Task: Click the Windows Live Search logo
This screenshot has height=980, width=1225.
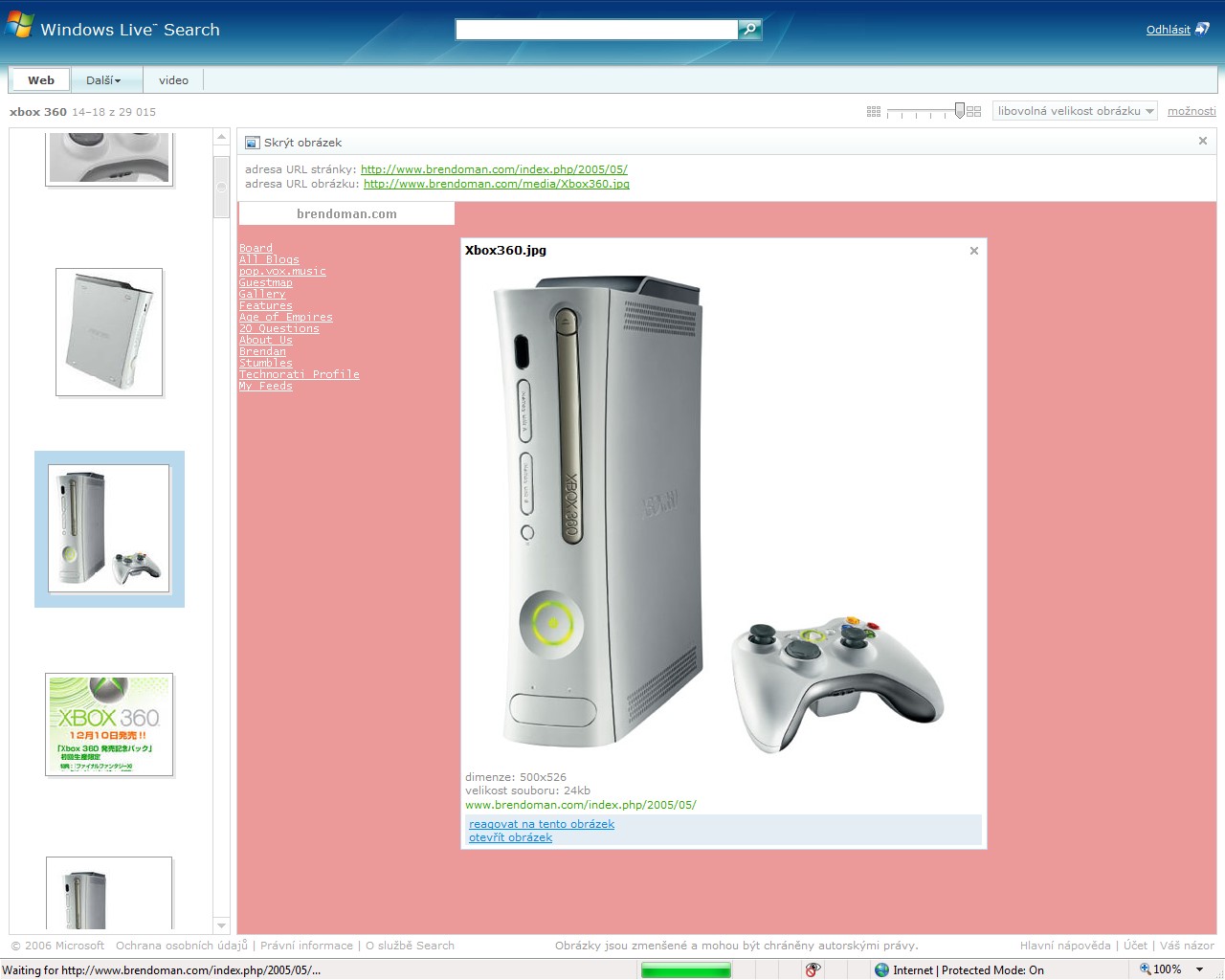Action: [x=113, y=27]
